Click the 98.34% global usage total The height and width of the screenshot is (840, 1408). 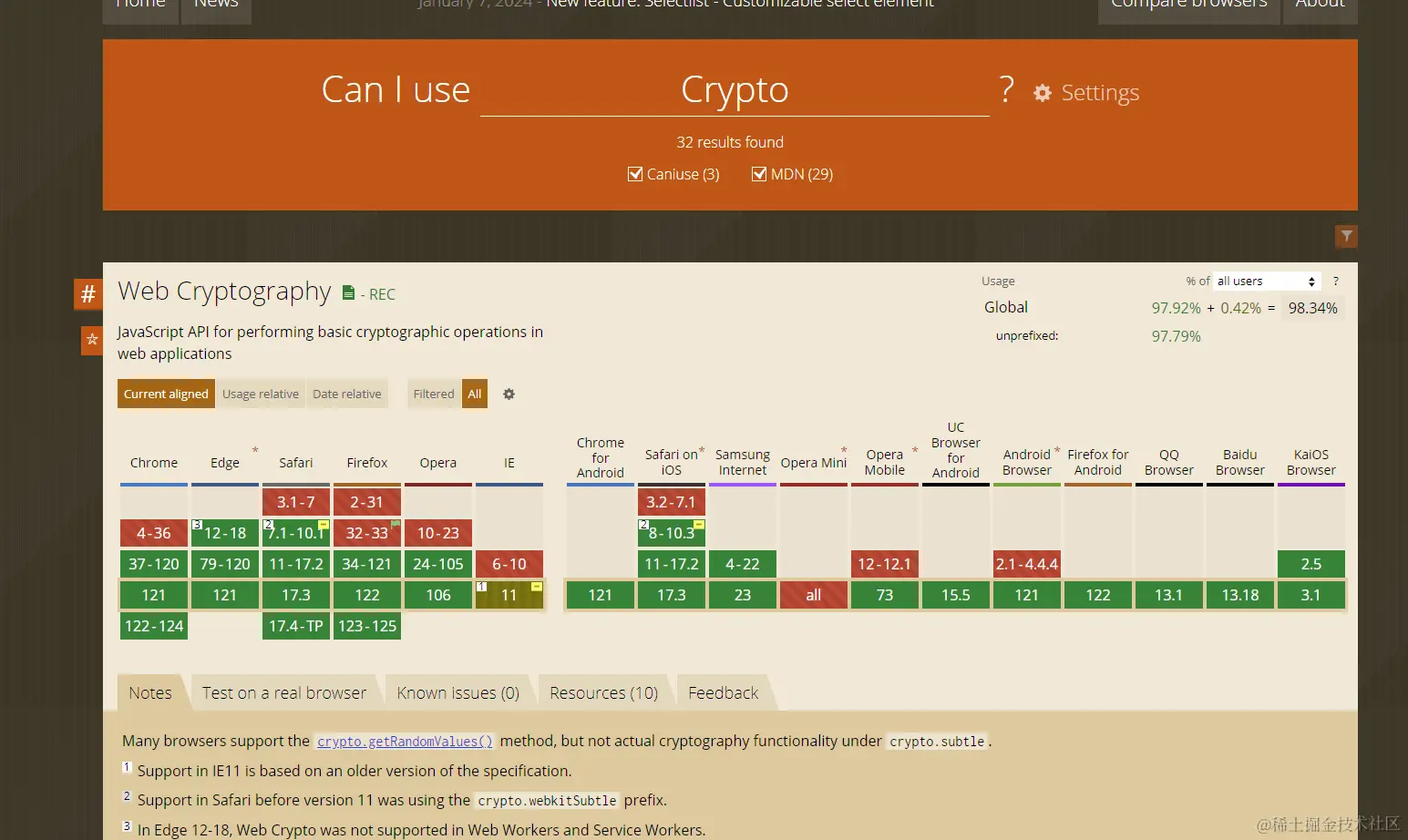point(1313,308)
